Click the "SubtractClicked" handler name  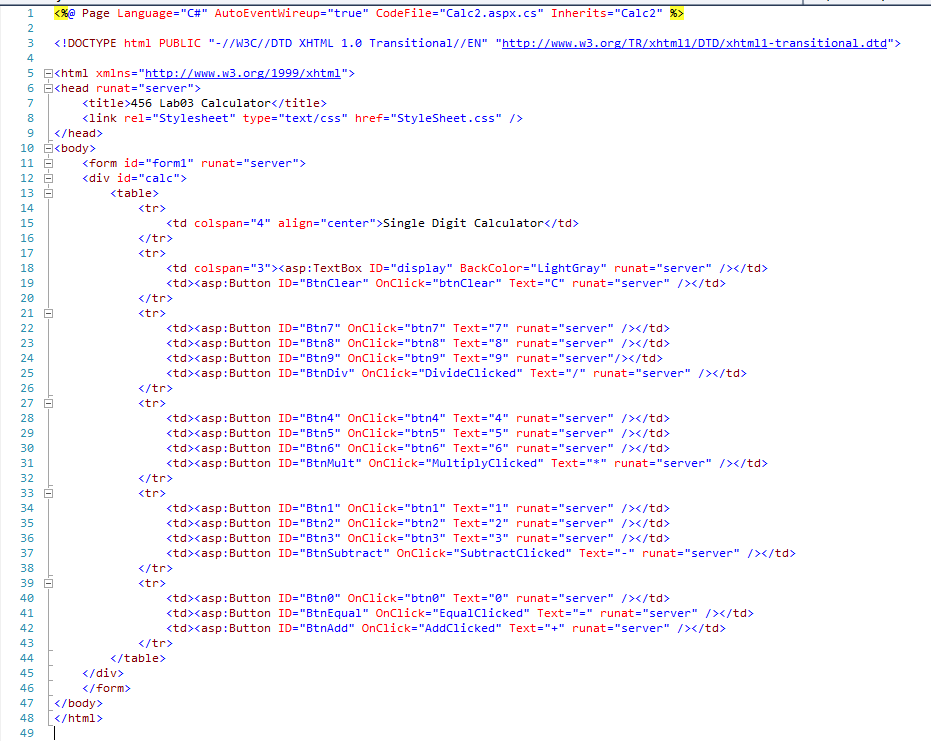(x=512, y=553)
